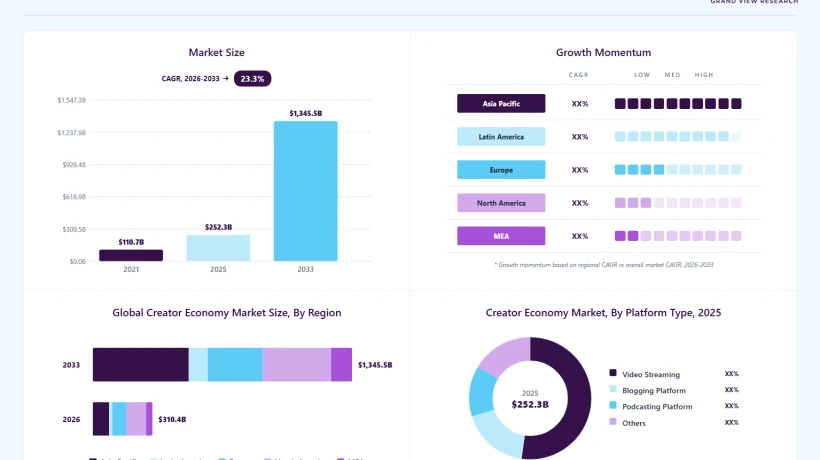The width and height of the screenshot is (820, 460).
Task: Click the Market Size chart title
Action: (217, 52)
